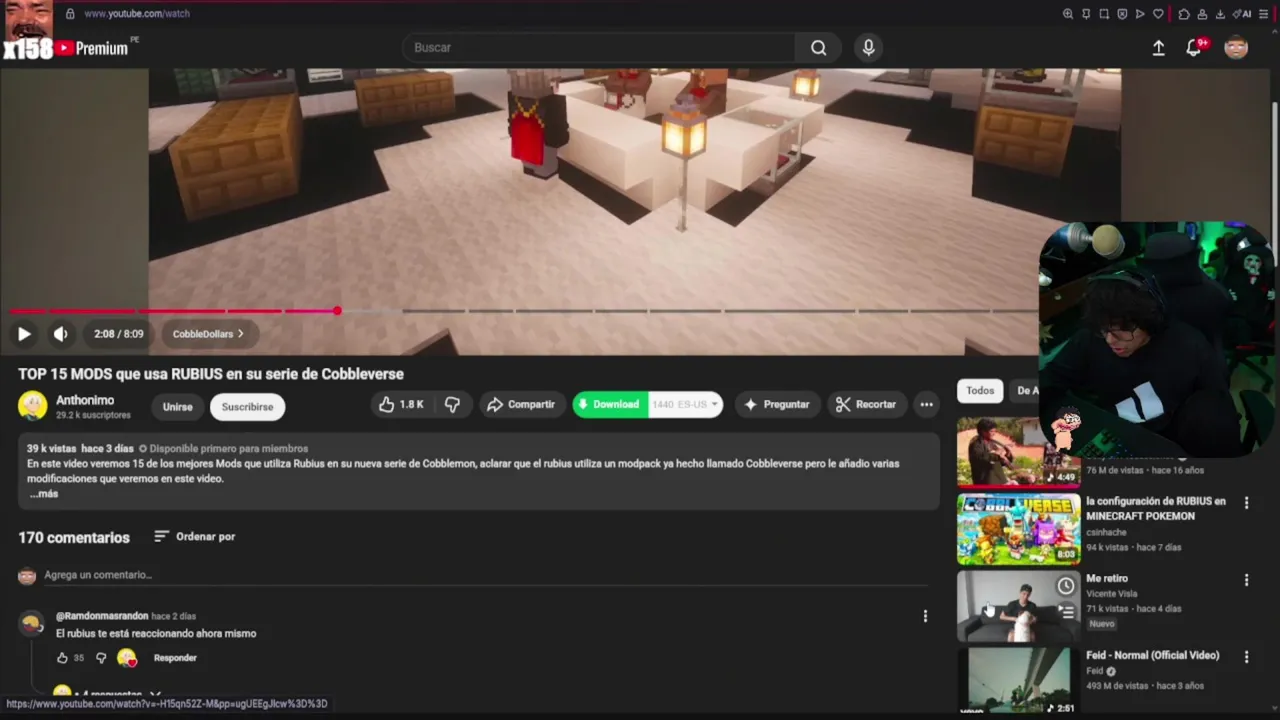Click the YouTube Premium logo

pos(92,48)
